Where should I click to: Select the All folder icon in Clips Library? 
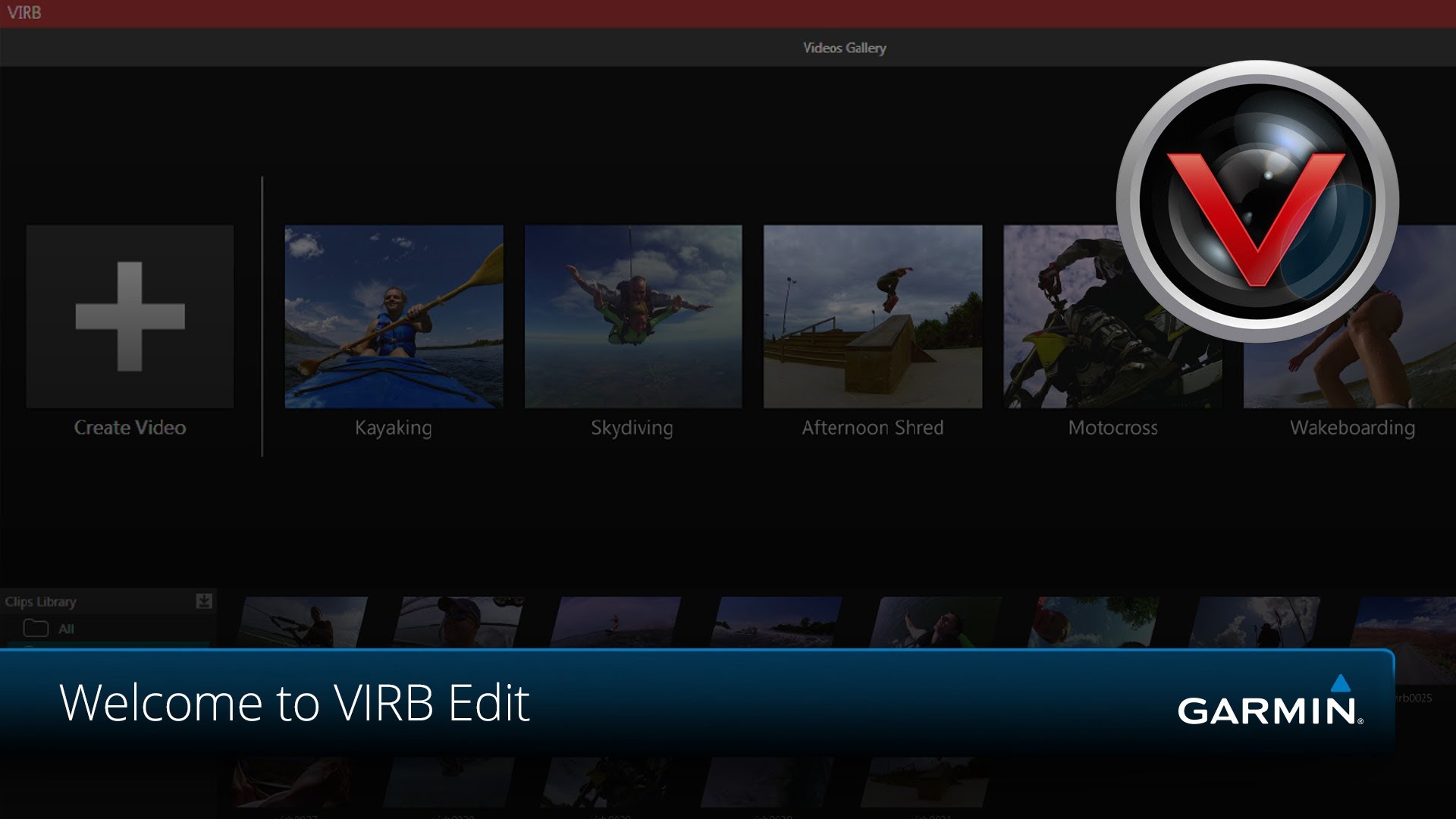[x=36, y=629]
